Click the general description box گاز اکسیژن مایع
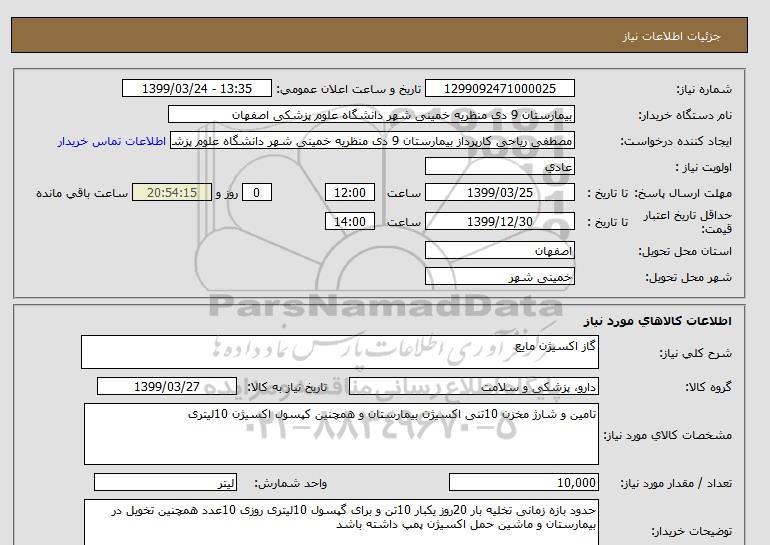 tap(340, 352)
